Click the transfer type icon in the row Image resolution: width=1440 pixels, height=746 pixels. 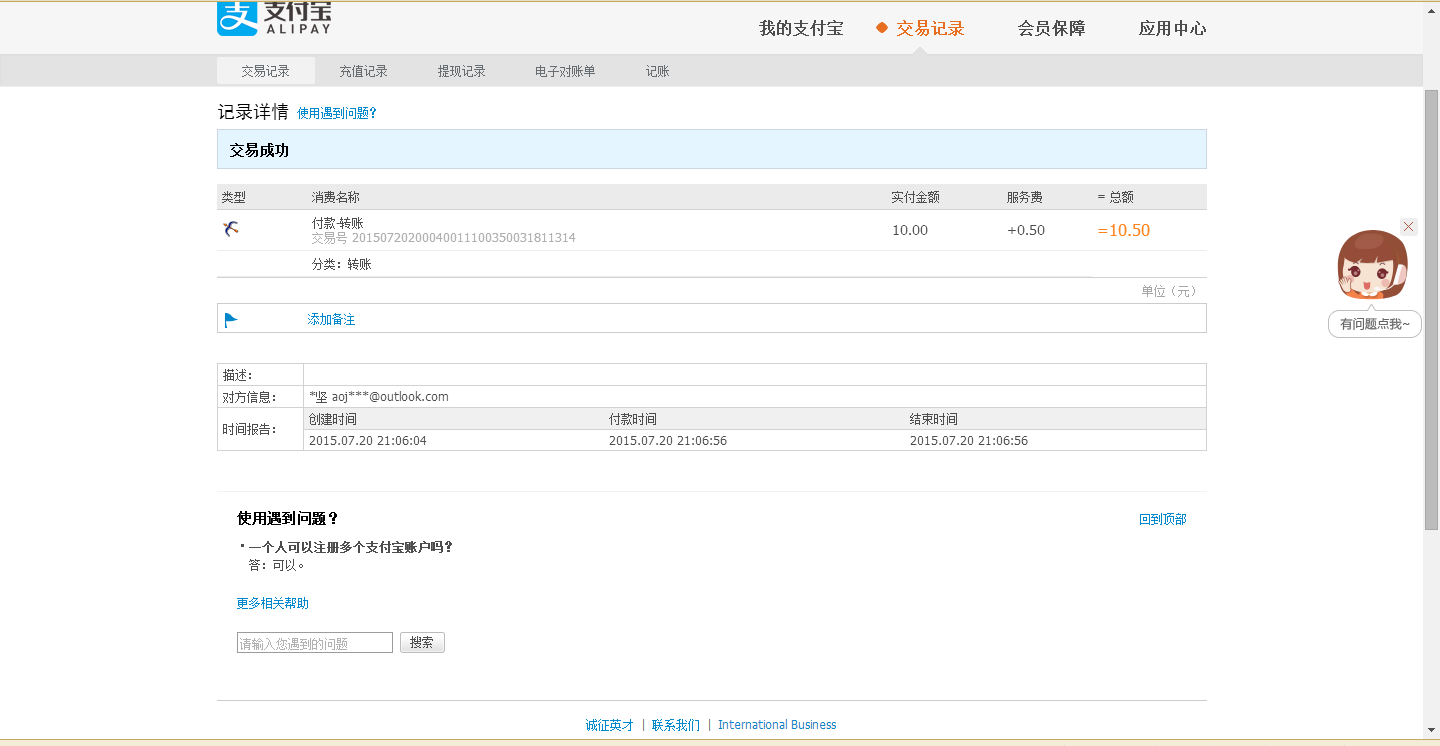click(231, 229)
